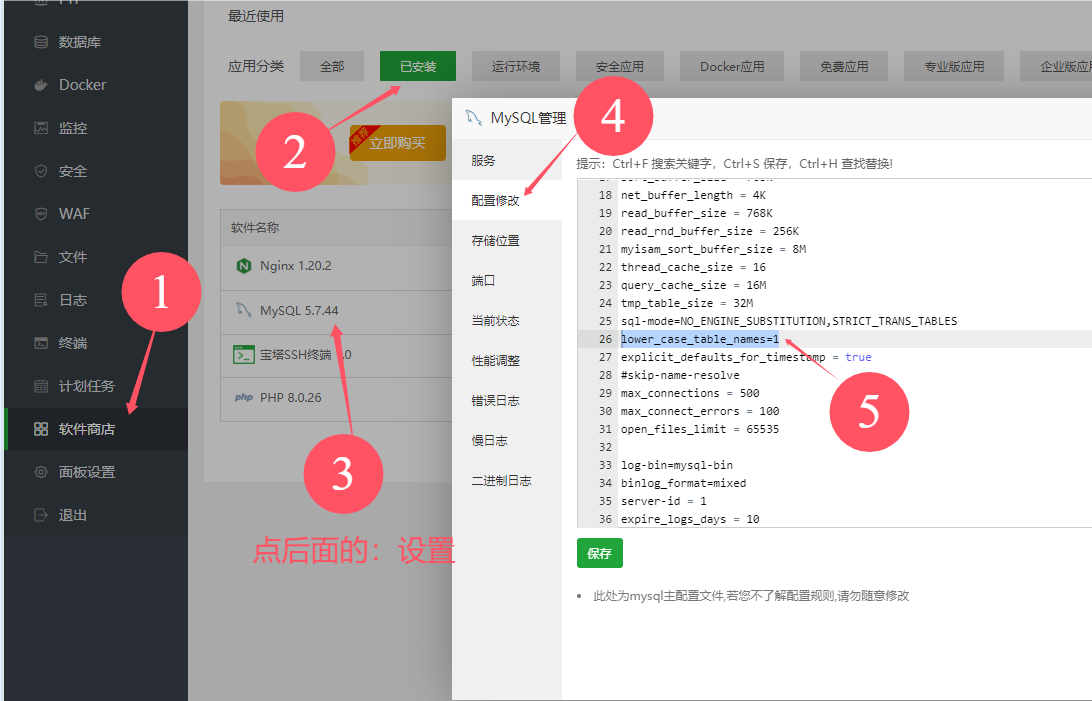Open 数据库 in the sidebar
The width and height of the screenshot is (1092, 701).
click(79, 42)
